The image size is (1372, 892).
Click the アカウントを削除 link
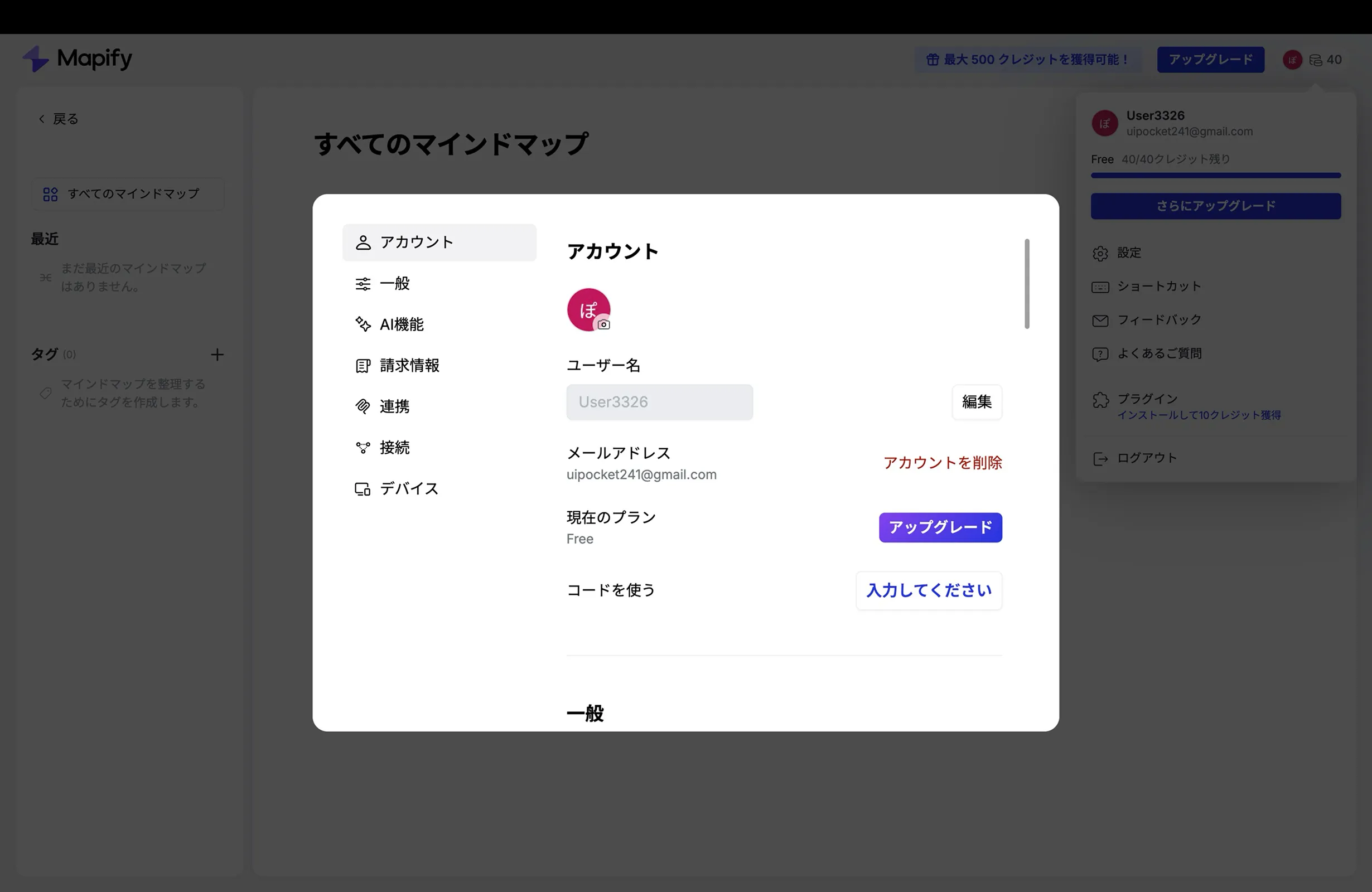tap(942, 462)
